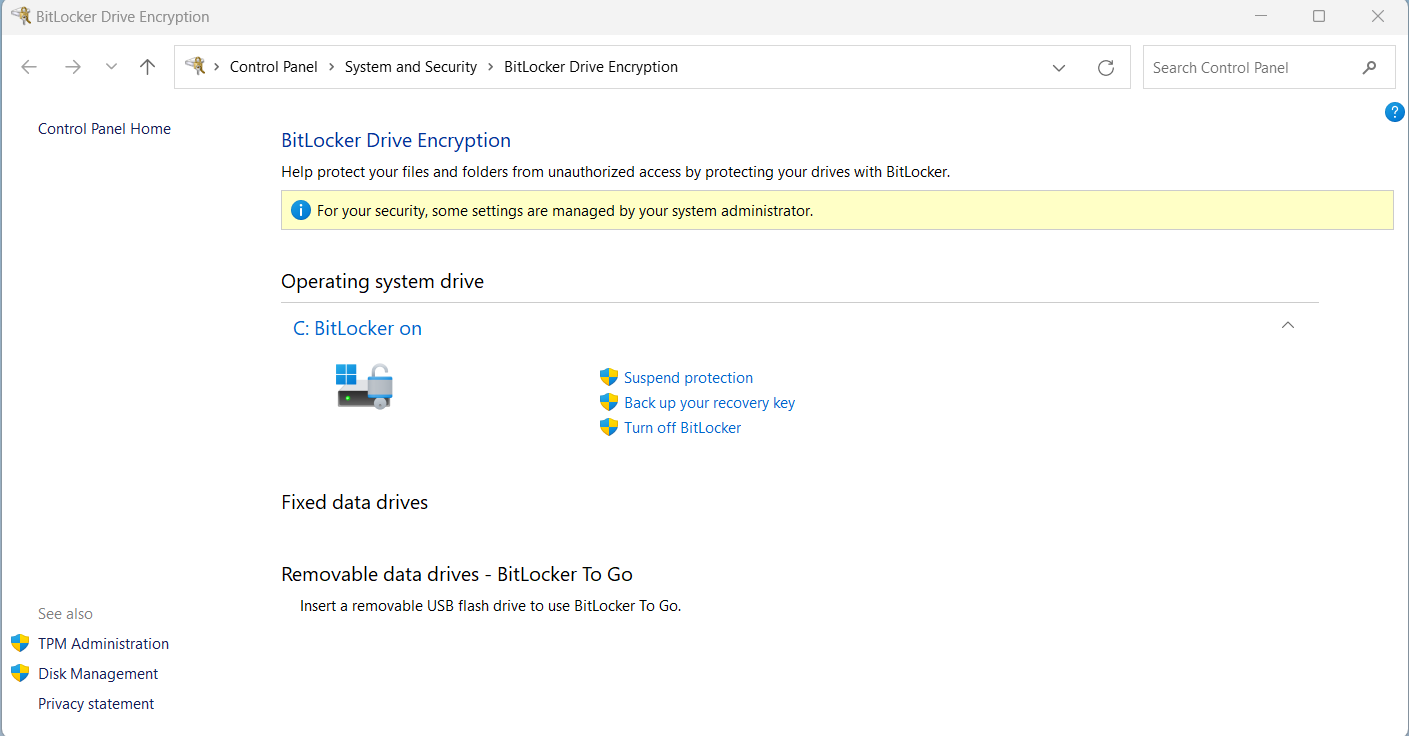Open the Control Panel breadcrumb

(273, 67)
